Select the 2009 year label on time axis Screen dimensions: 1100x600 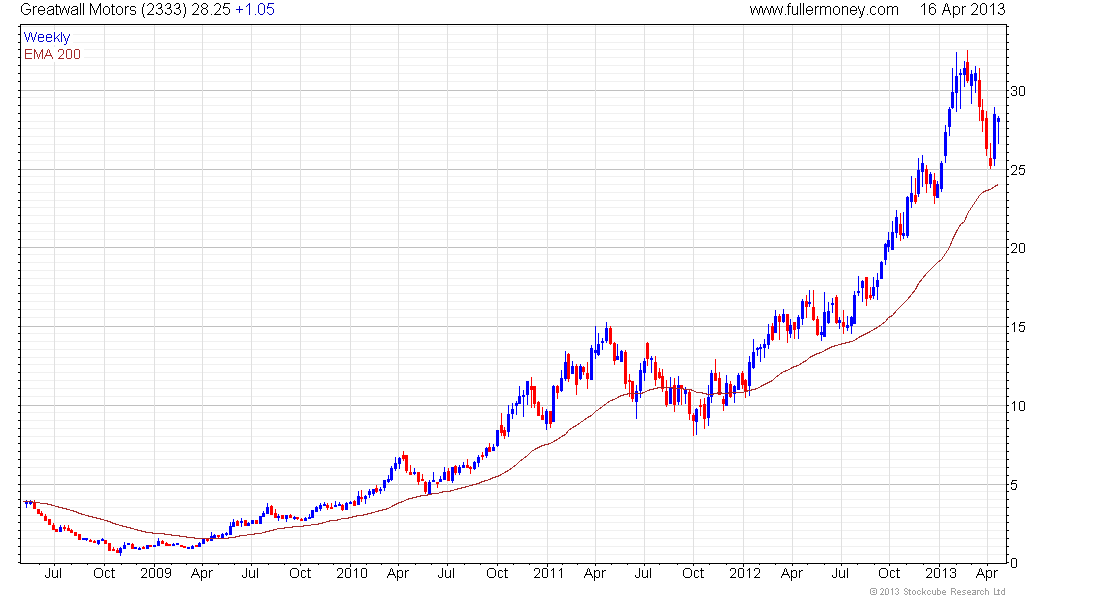[x=156, y=573]
